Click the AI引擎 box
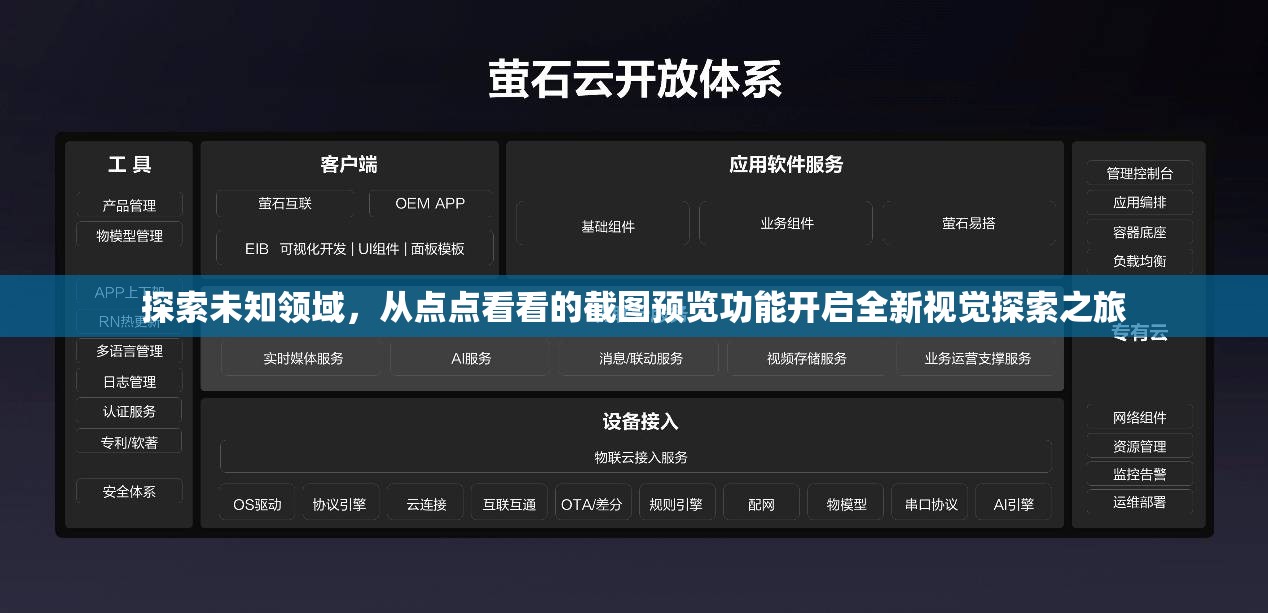Image resolution: width=1268 pixels, height=613 pixels. click(x=1014, y=504)
